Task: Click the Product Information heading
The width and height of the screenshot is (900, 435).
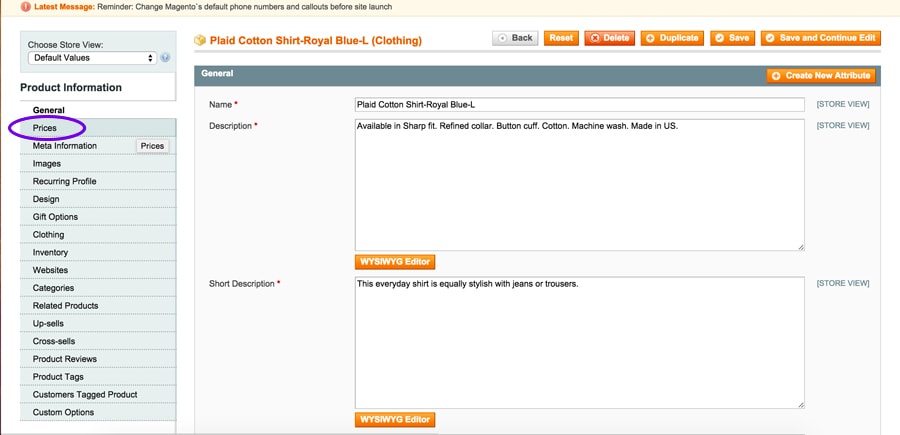Action: (71, 87)
